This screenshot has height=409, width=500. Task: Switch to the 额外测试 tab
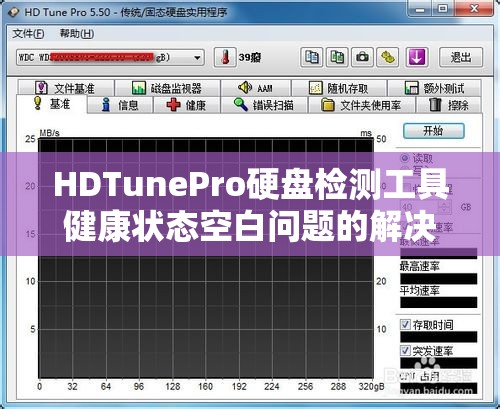pos(434,88)
